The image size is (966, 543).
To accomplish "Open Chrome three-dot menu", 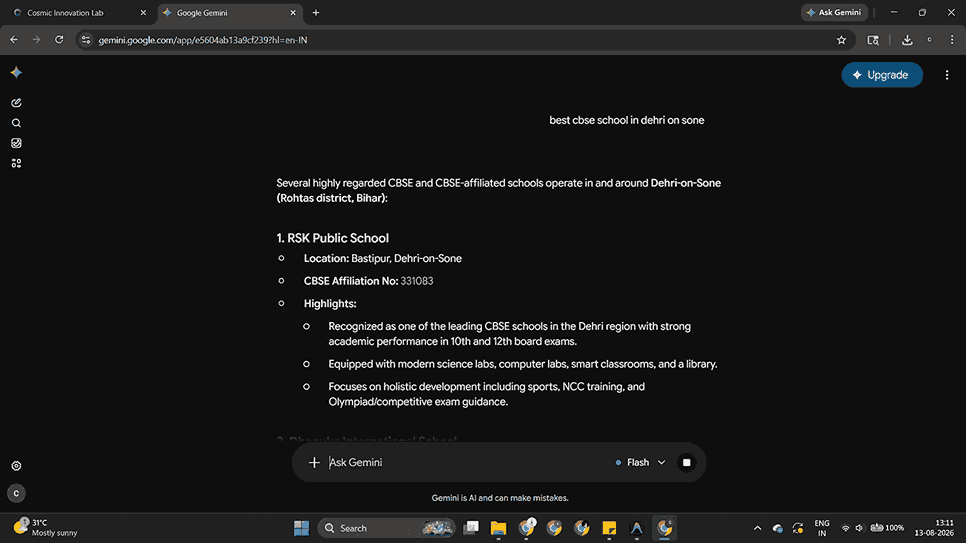I will tap(952, 40).
